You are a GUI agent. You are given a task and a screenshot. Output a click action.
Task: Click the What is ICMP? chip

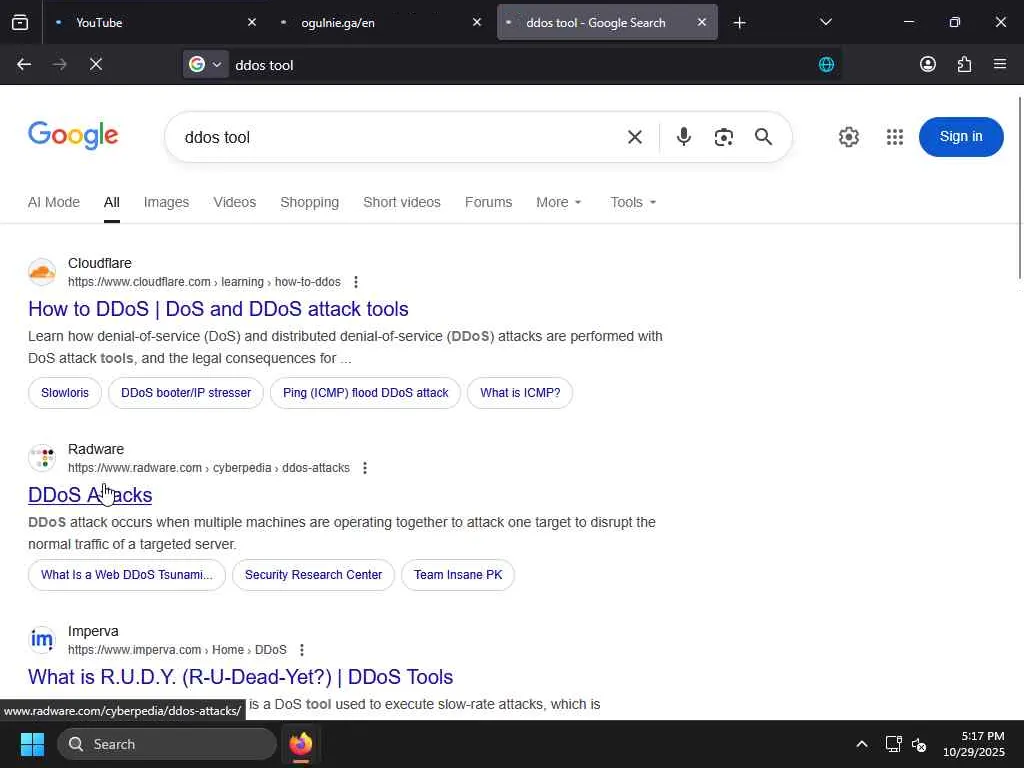pos(520,393)
